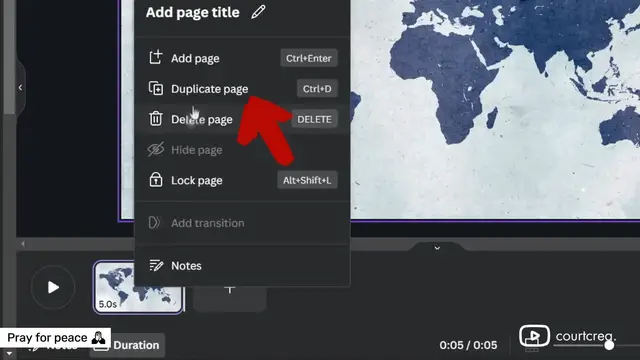Image resolution: width=640 pixels, height=360 pixels.
Task: Choose Lock page from the menu
Action: click(242, 180)
